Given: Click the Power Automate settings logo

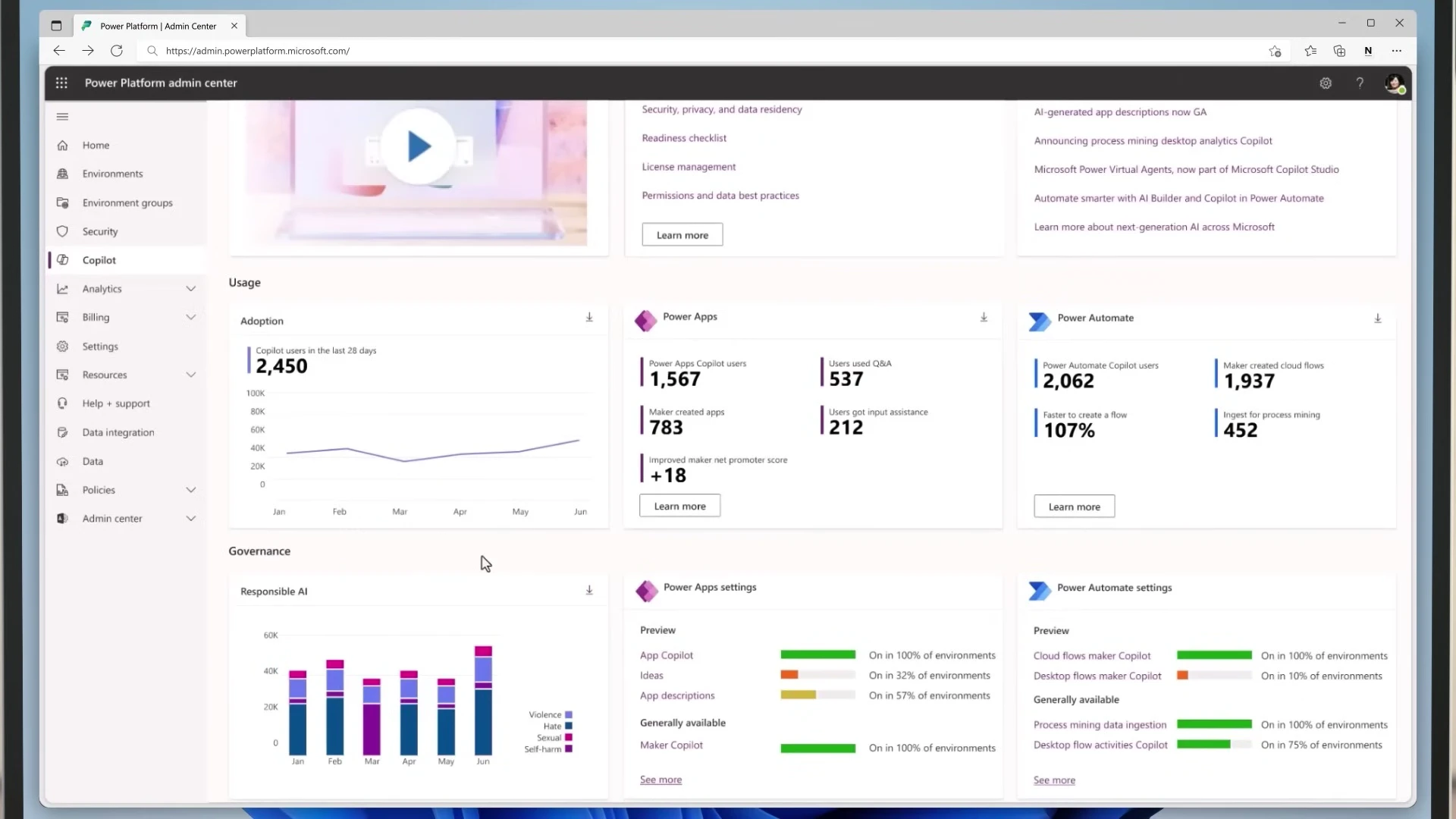Looking at the screenshot, I should tap(1040, 591).
